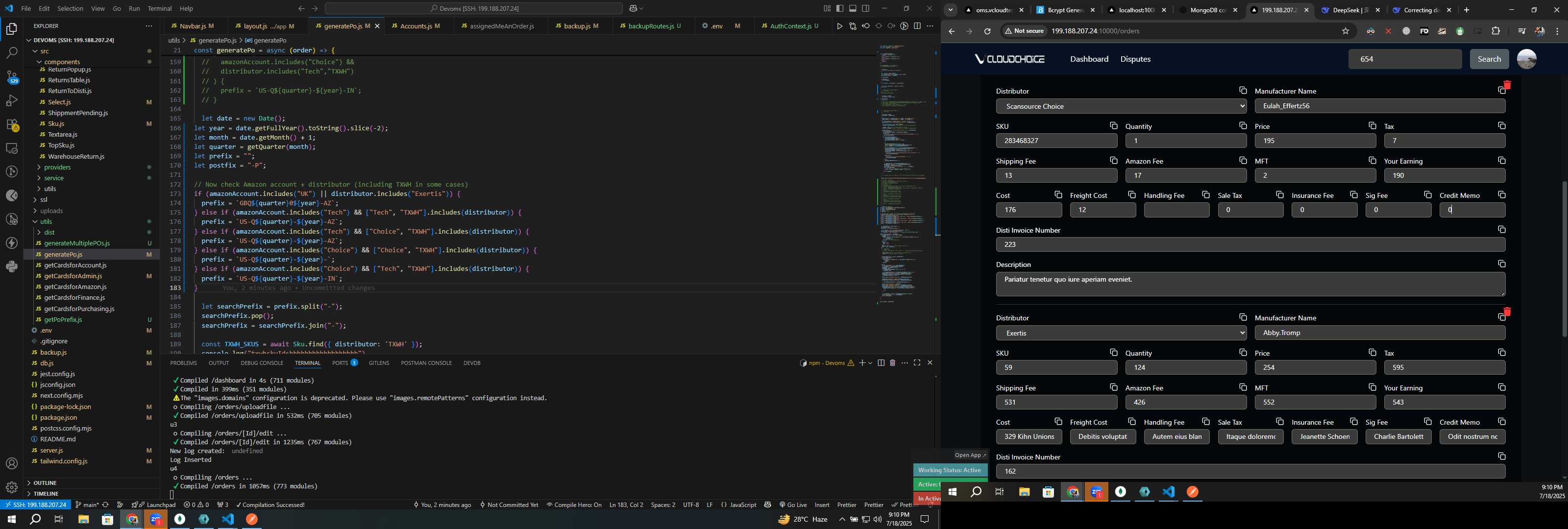The width and height of the screenshot is (1568, 529).
Task: Toggle Compile Hero: On in the status bar
Action: coord(574,505)
